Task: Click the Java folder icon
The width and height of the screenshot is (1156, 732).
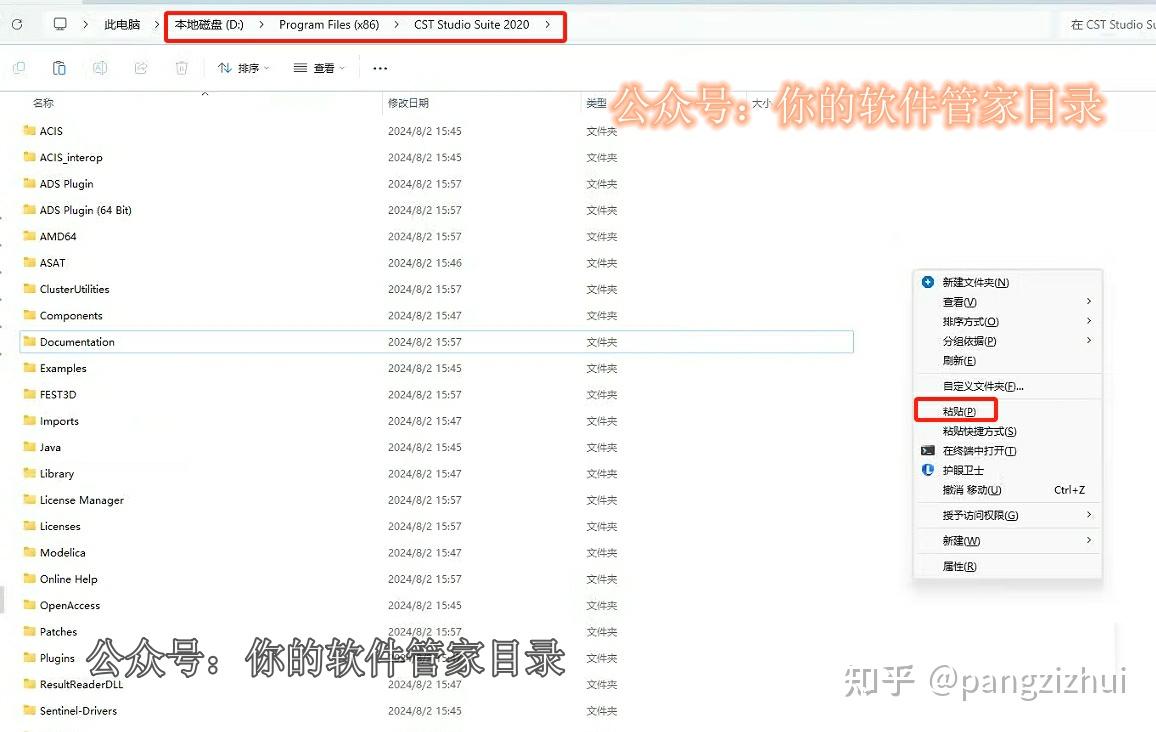Action: (x=29, y=447)
